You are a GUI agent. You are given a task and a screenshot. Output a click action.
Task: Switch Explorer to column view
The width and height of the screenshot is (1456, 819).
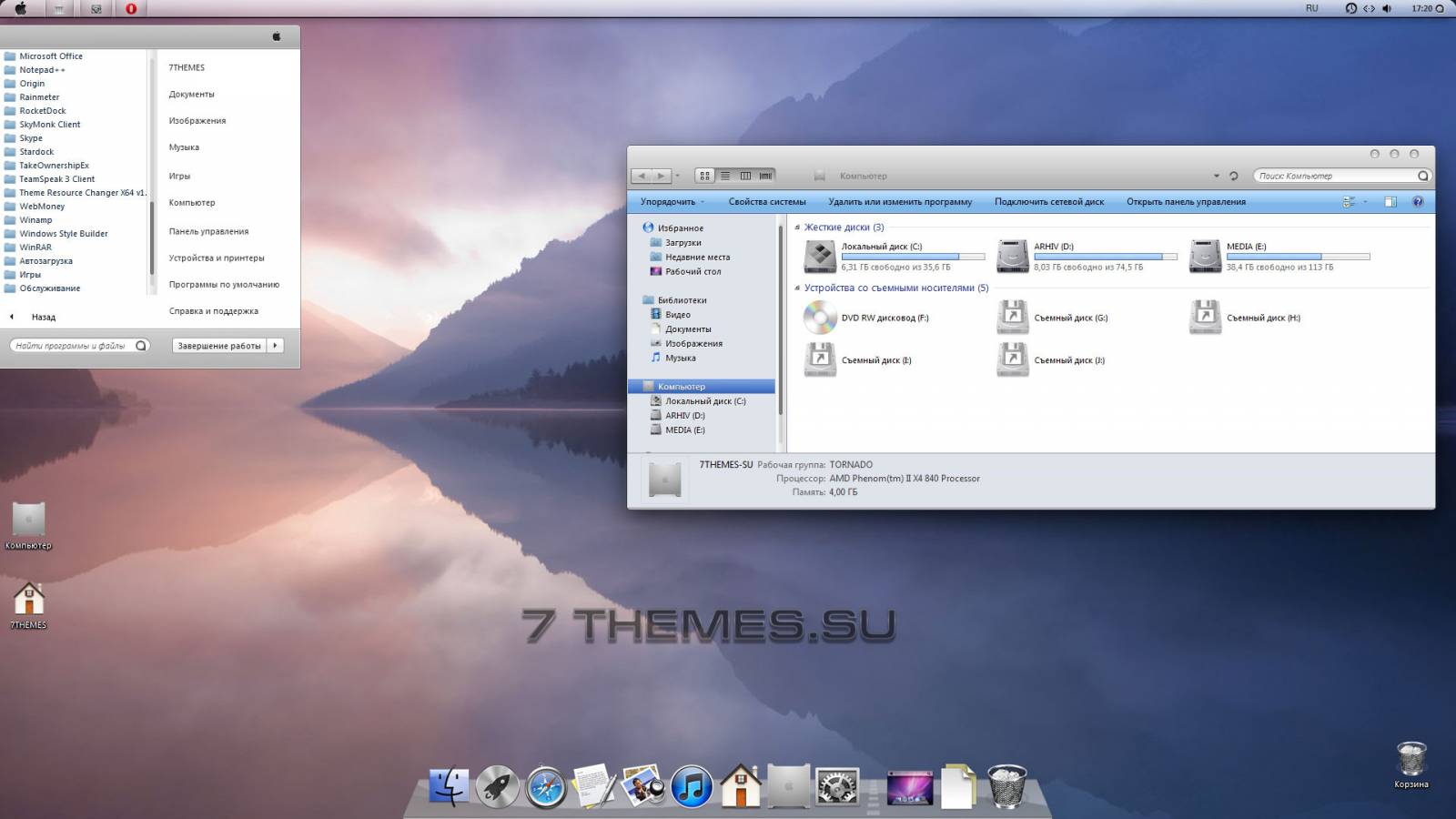click(x=745, y=176)
